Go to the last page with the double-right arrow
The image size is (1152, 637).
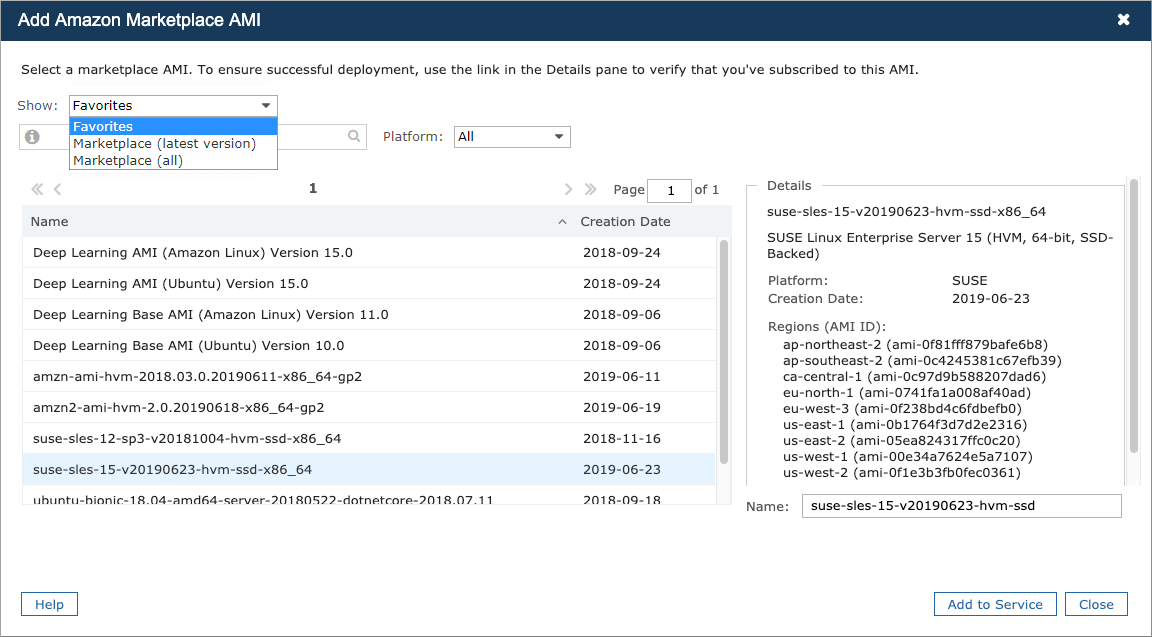(590, 190)
